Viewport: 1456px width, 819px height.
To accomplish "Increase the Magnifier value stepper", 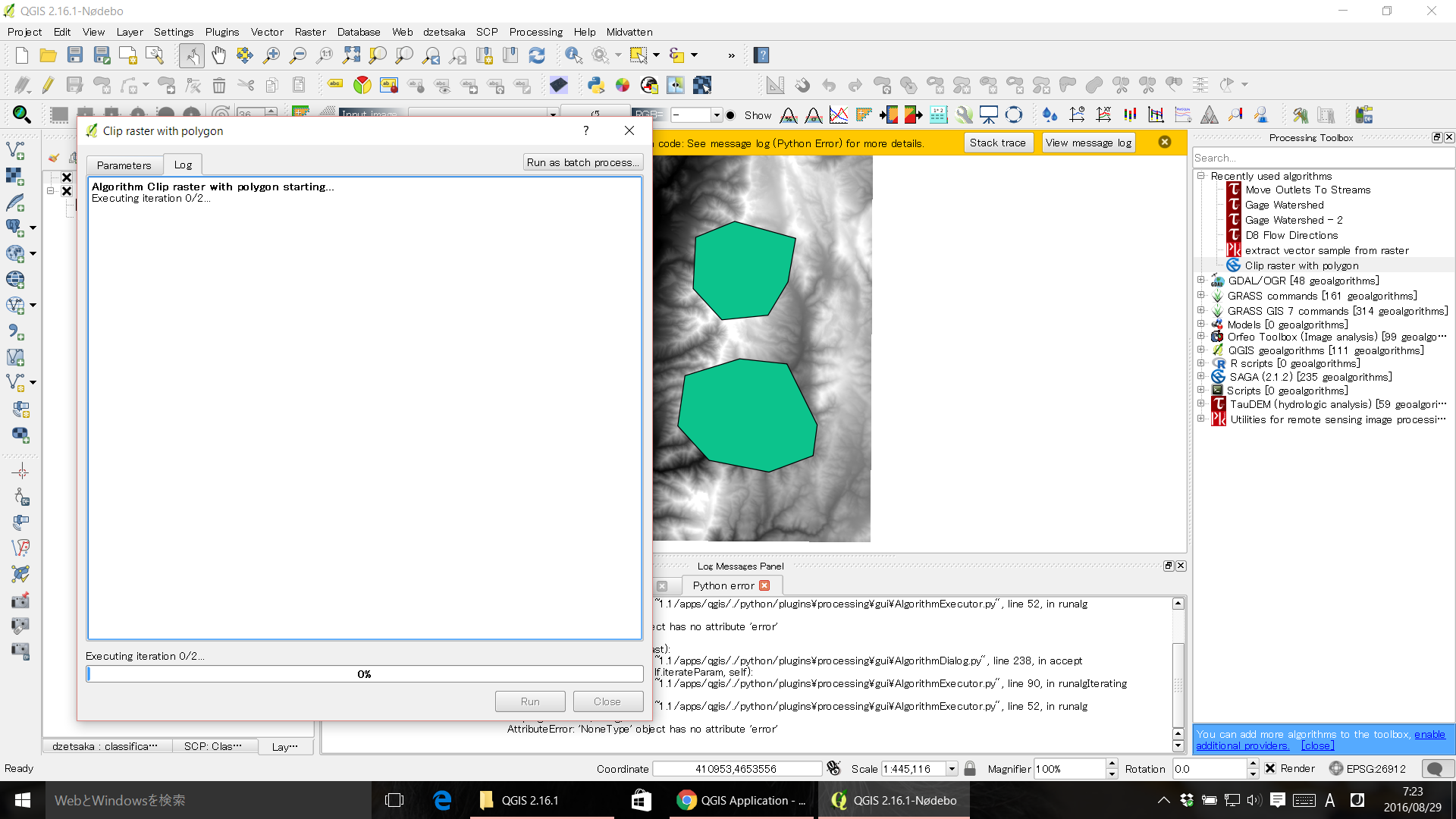I will pyautogui.click(x=1112, y=764).
